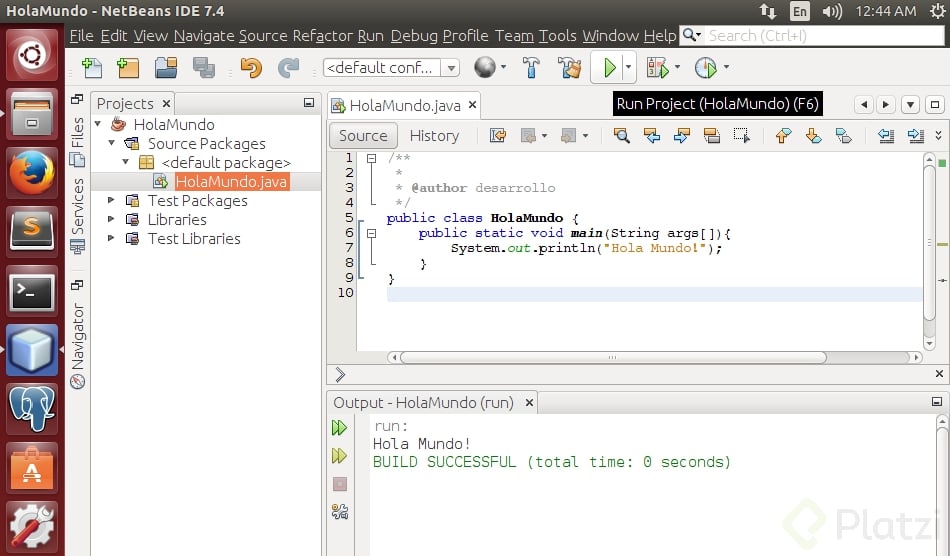This screenshot has height=556, width=950.
Task: Collapse the Source Packages node
Action: [x=111, y=143]
